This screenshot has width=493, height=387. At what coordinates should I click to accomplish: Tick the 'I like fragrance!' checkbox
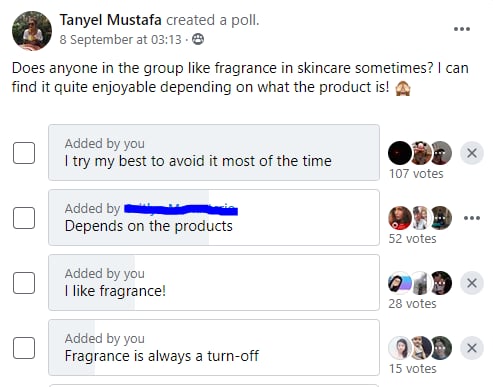click(x=24, y=283)
